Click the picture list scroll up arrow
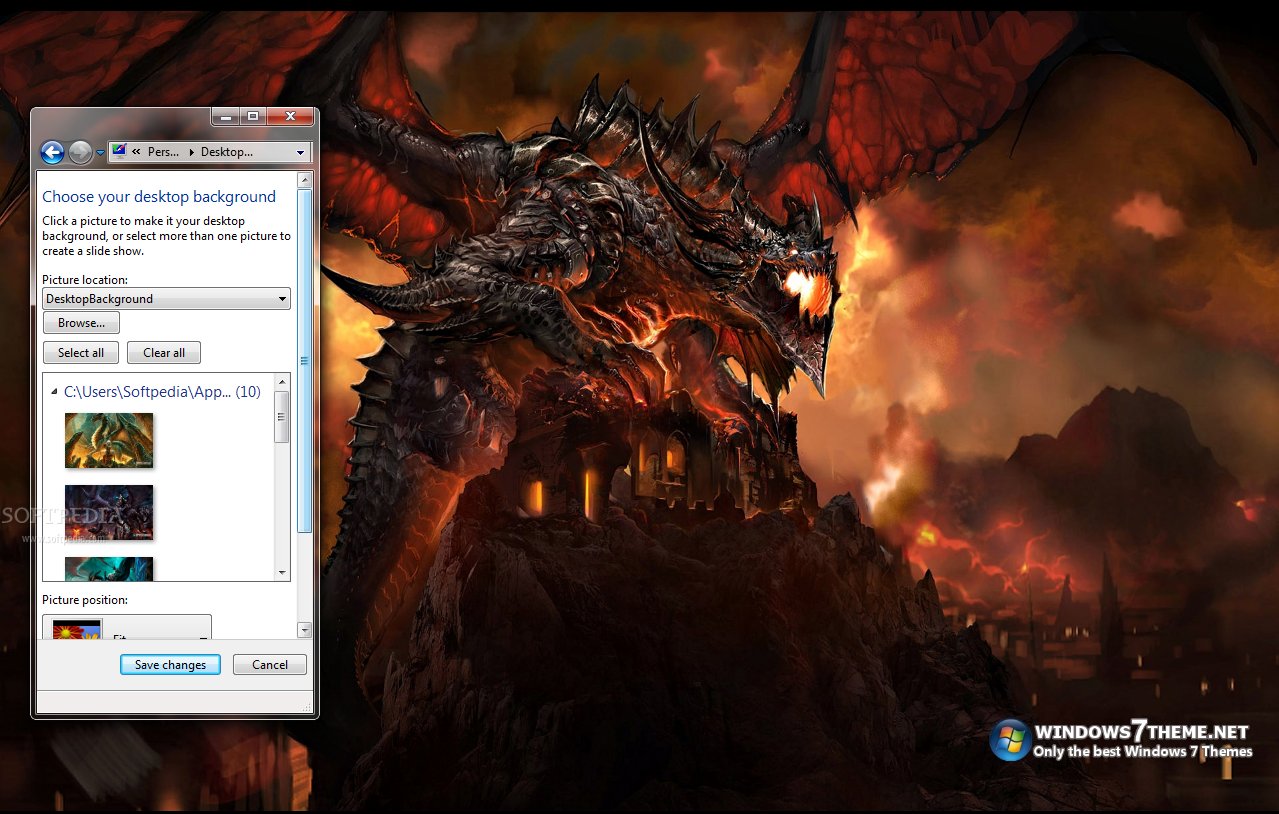This screenshot has width=1279, height=814. click(282, 381)
